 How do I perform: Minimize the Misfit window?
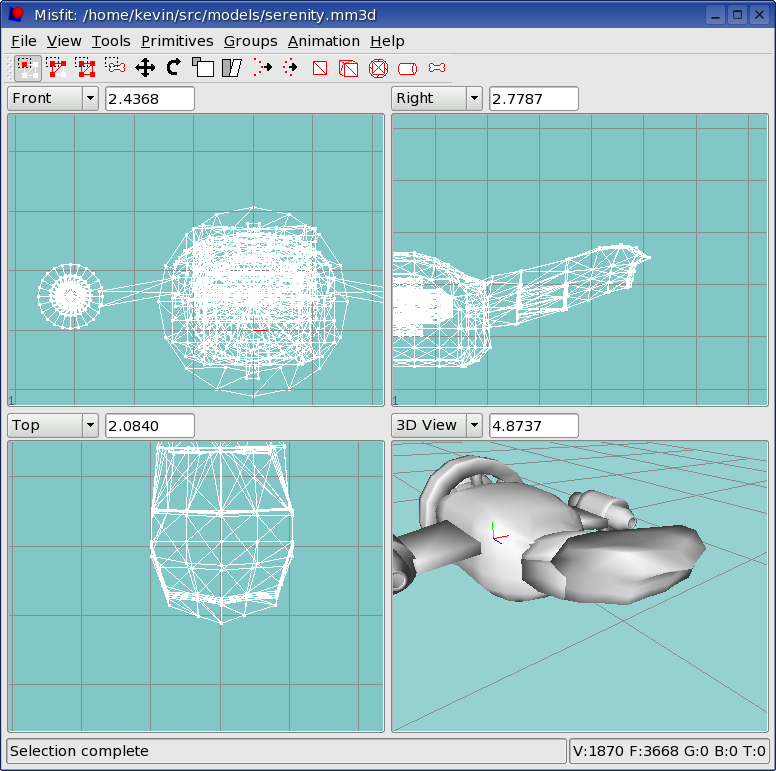(715, 15)
